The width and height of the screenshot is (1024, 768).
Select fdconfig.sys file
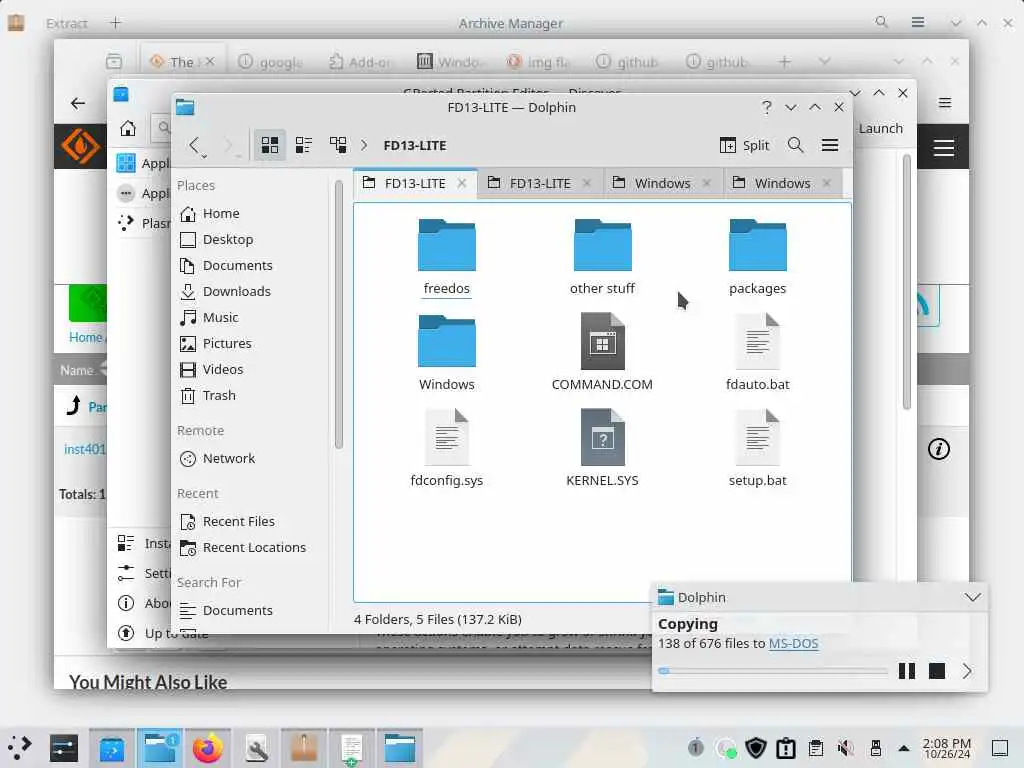[x=447, y=449]
